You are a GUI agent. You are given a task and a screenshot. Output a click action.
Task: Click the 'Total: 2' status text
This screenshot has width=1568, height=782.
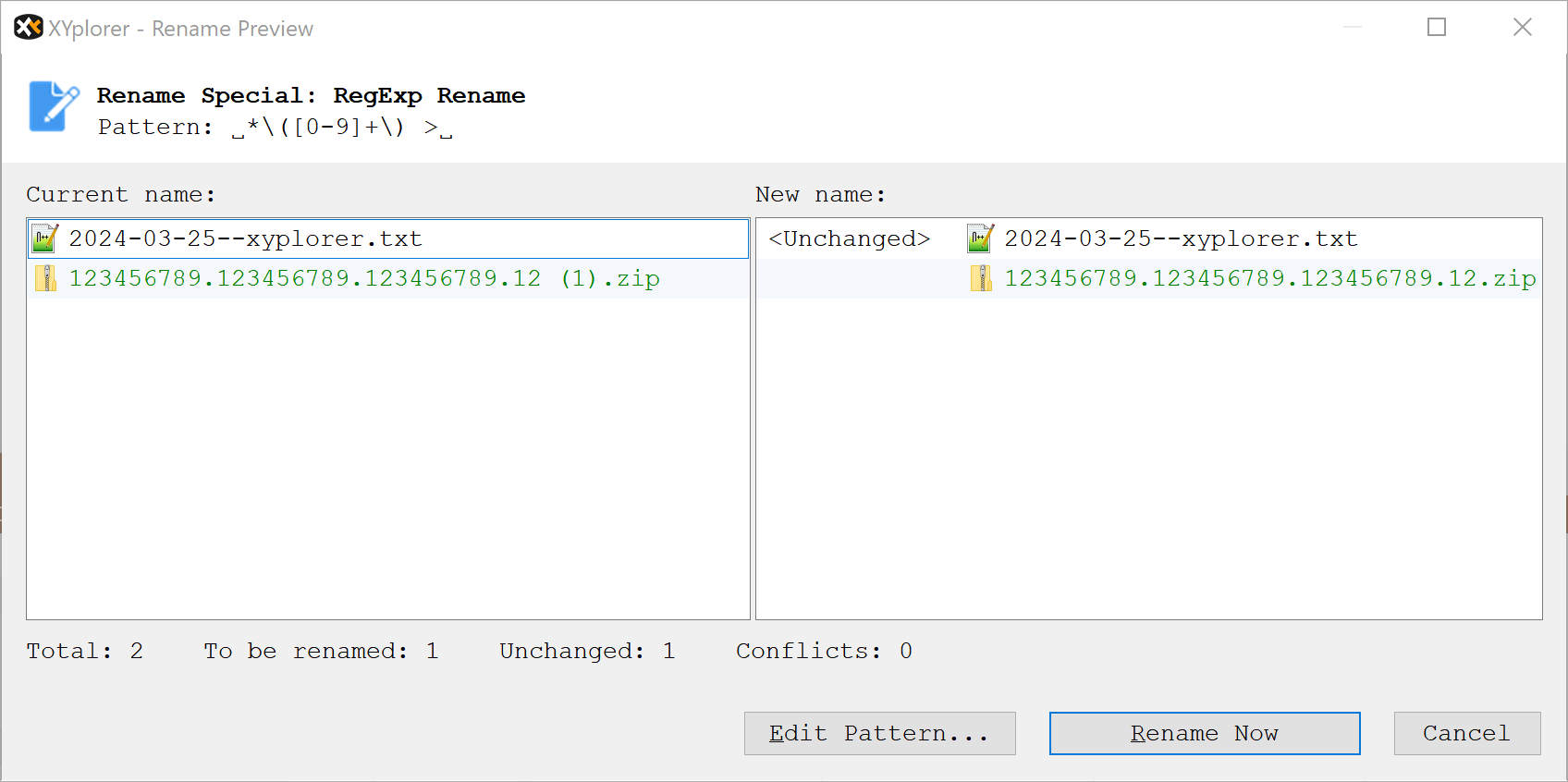[84, 651]
